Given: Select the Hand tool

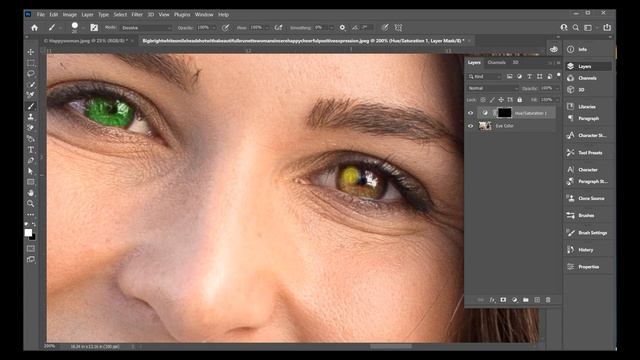Looking at the screenshot, I should 31,193.
